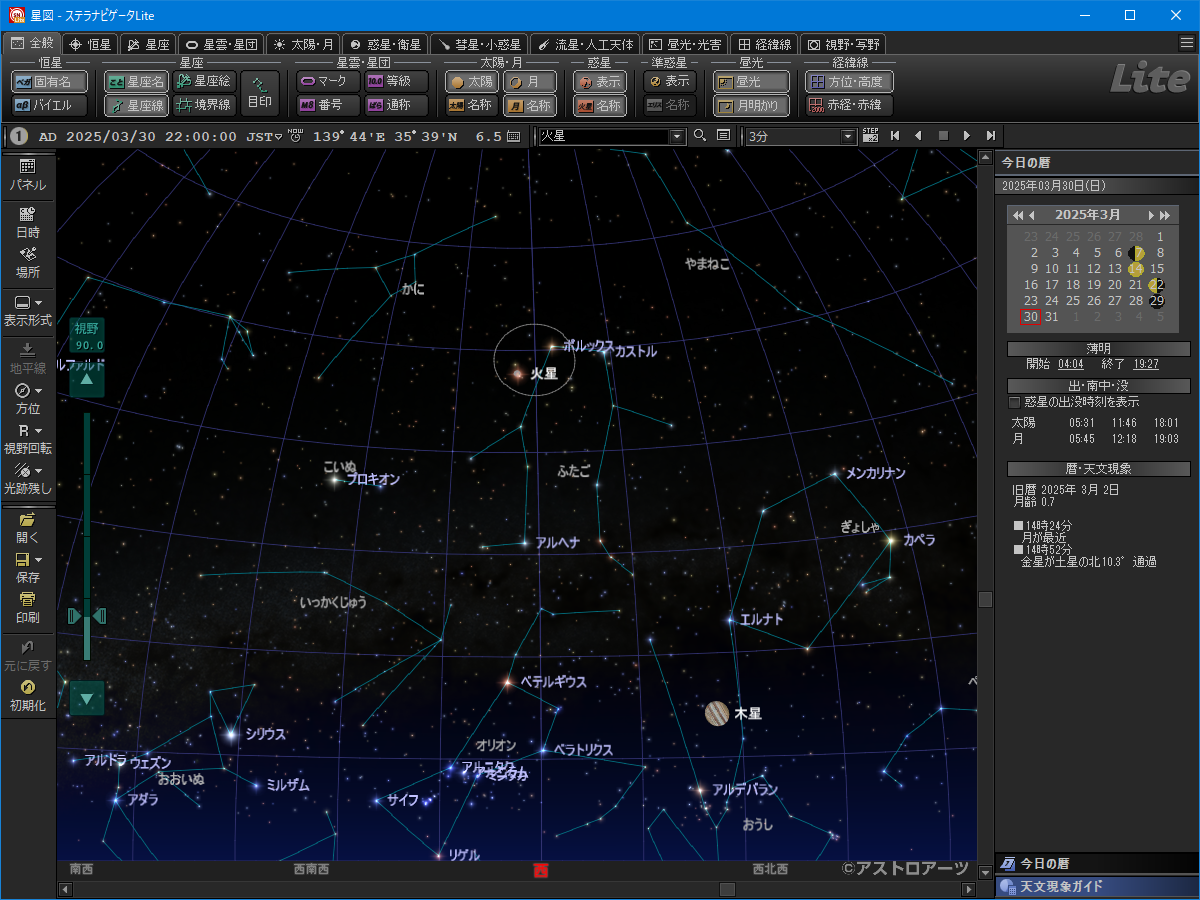
Task: Toggle 月明かり moonlight display
Action: pos(751,105)
